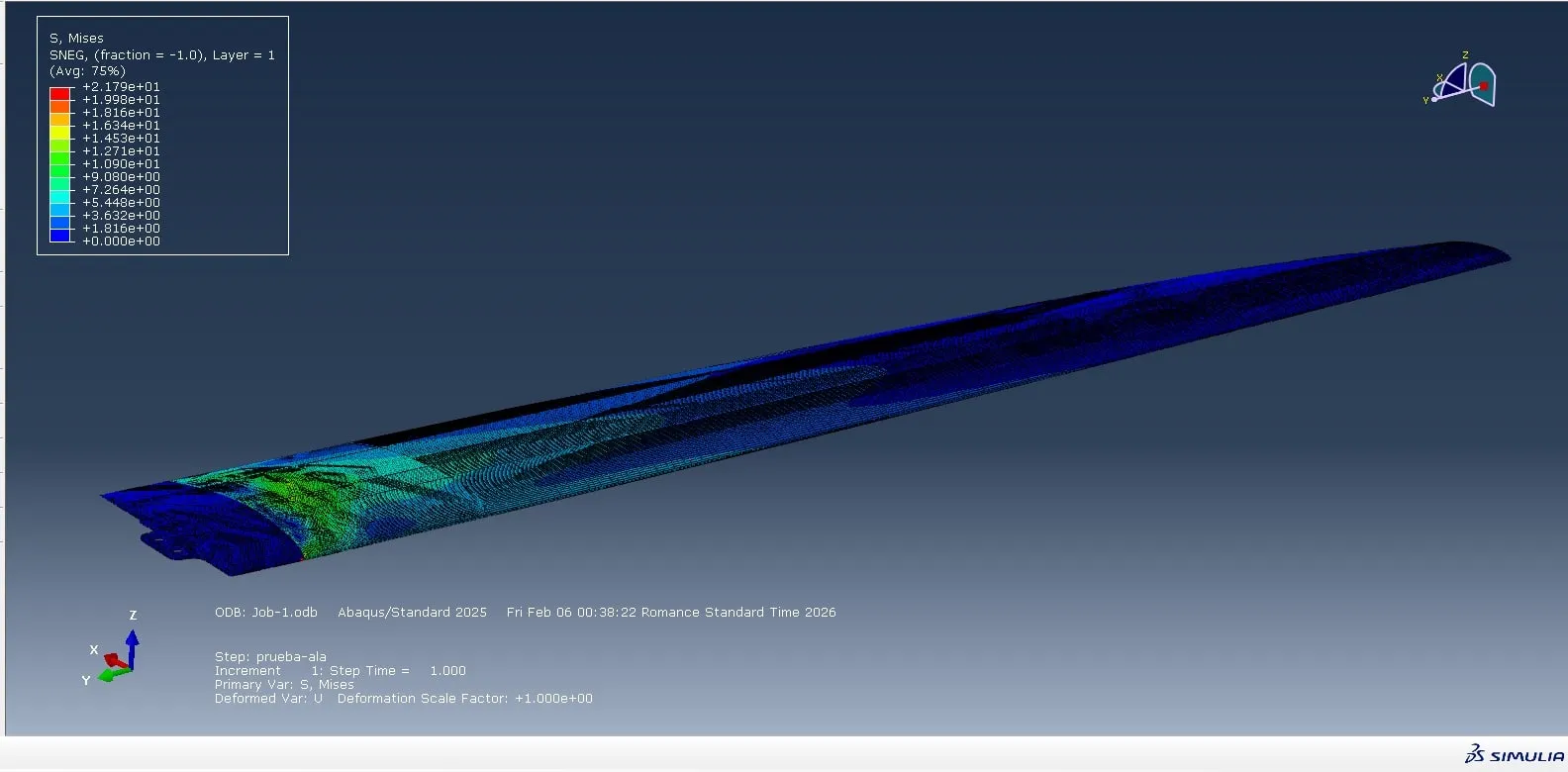The image size is (1568, 772).
Task: Click legend value +3.632e+00
Action: point(121,216)
